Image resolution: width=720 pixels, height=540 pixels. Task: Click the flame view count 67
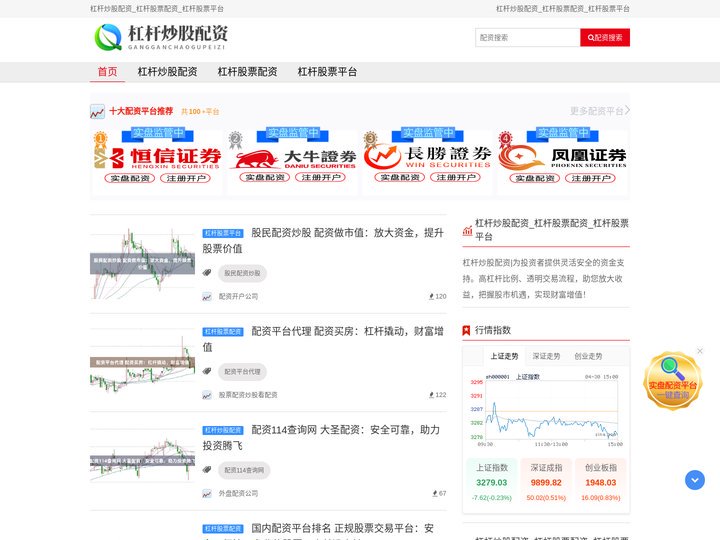pyautogui.click(x=439, y=494)
